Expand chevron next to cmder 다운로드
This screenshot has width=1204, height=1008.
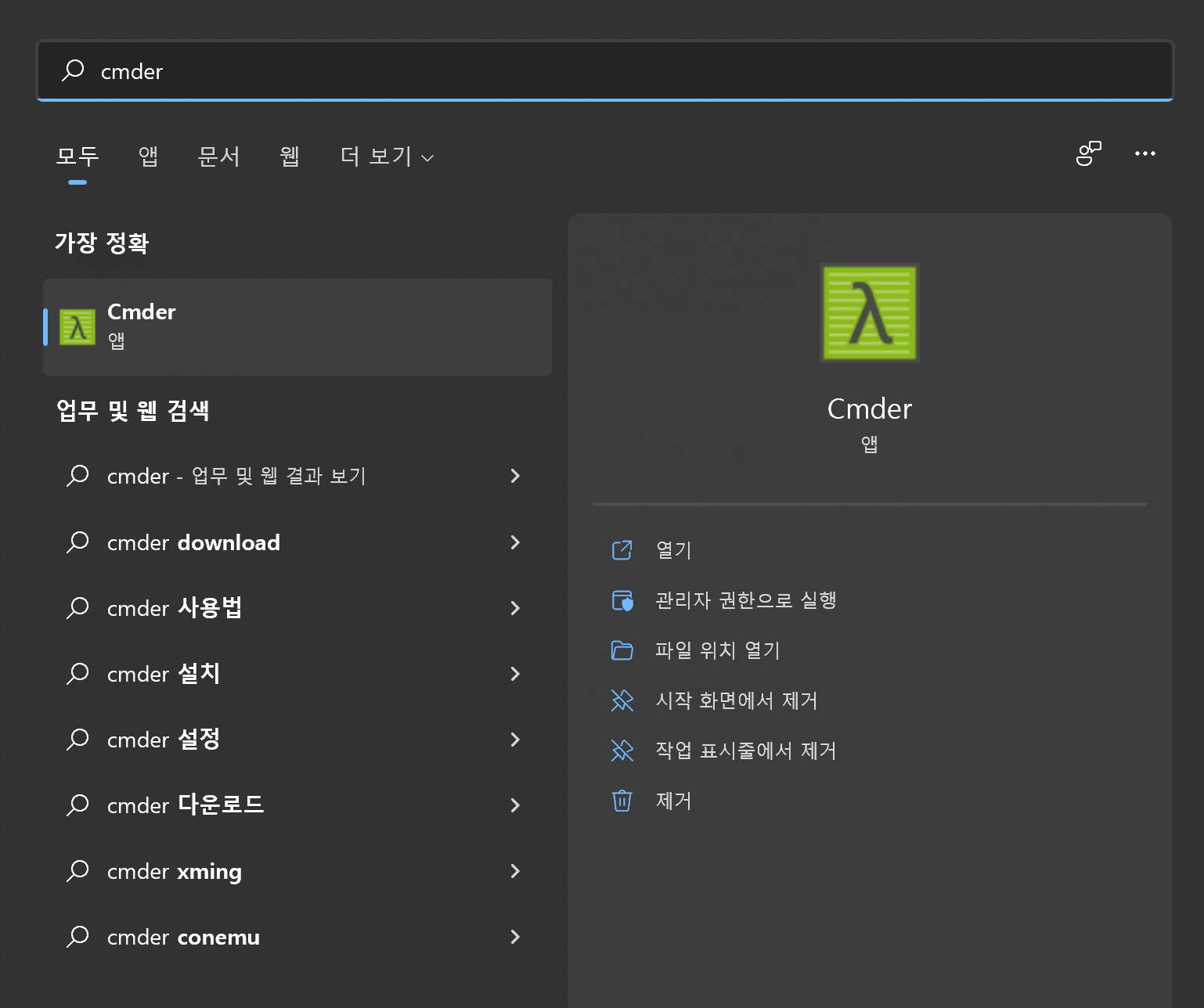[x=515, y=805]
